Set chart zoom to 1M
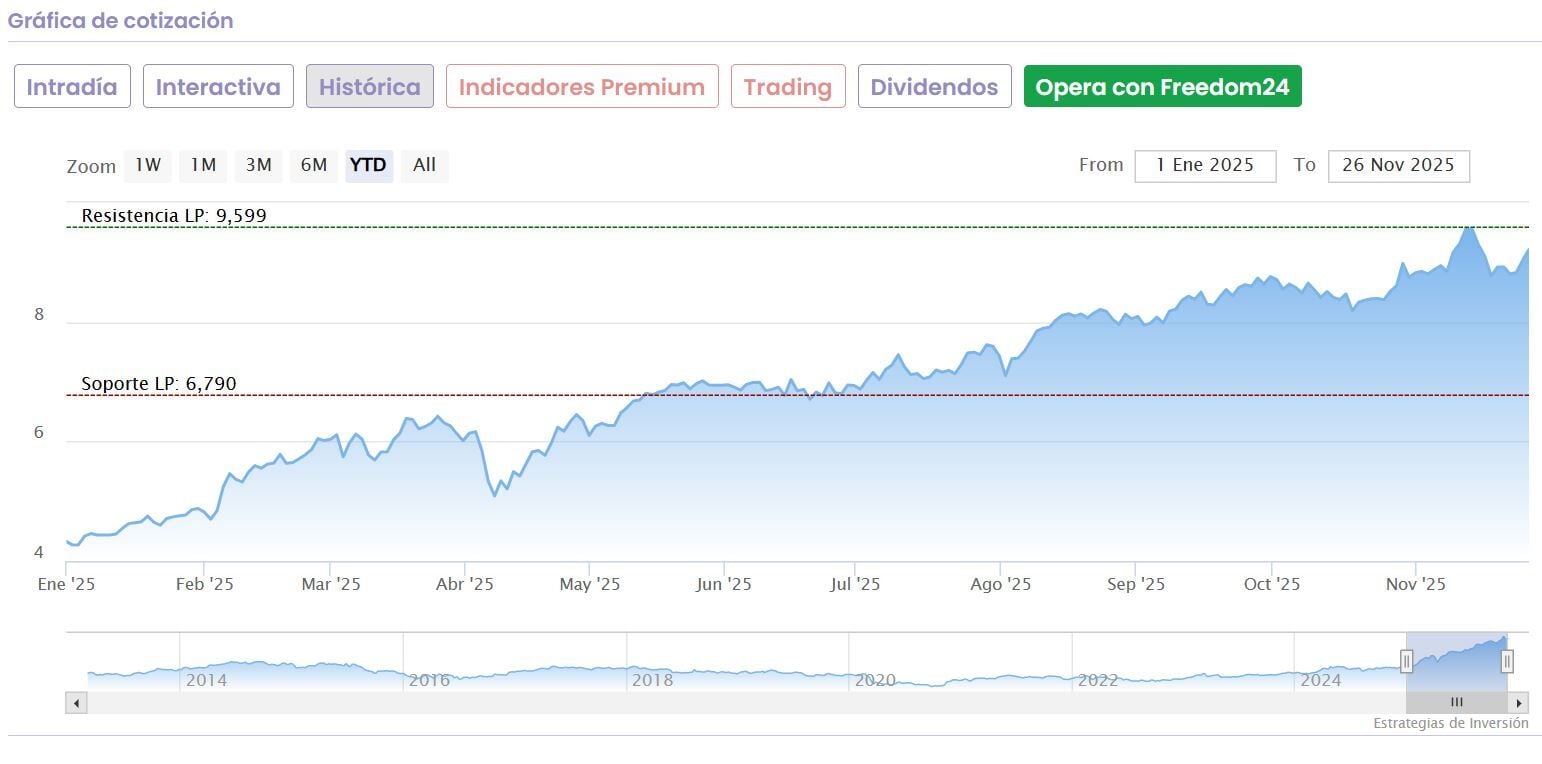 [x=203, y=165]
